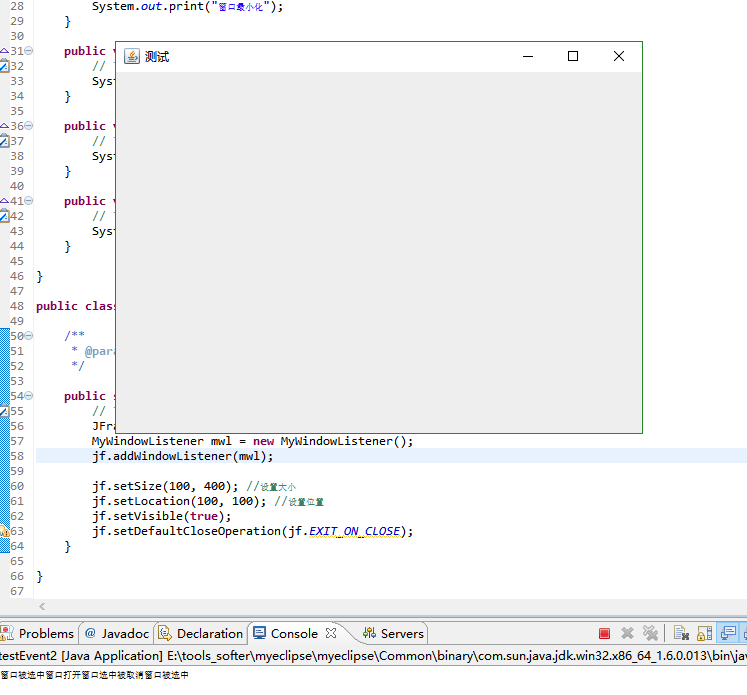Maximize the 测试 window
The width and height of the screenshot is (747, 695).
[573, 56]
